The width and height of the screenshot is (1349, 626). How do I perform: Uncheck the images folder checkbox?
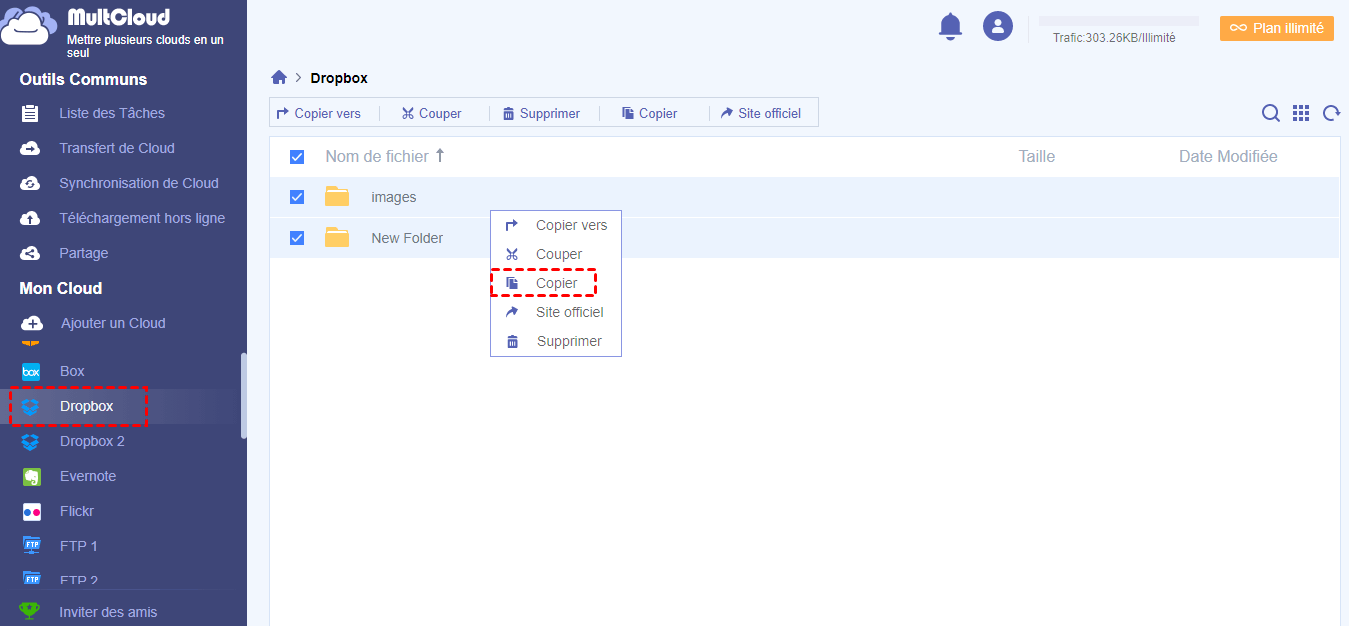(x=297, y=197)
